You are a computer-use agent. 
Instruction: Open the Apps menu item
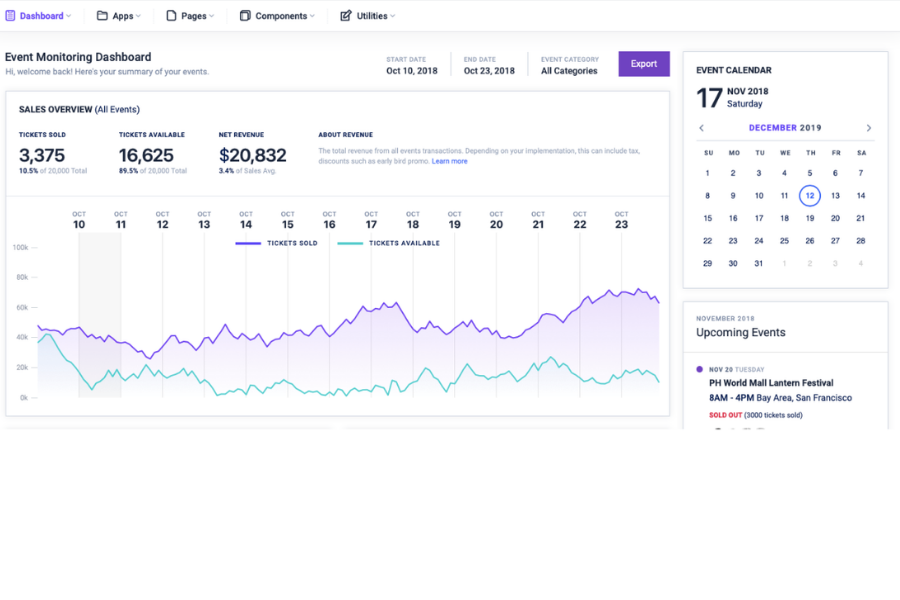pyautogui.click(x=119, y=16)
